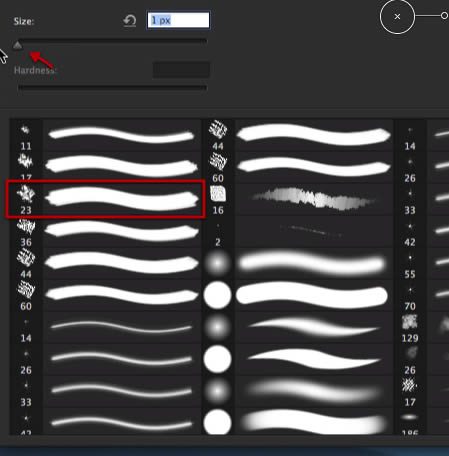
Task: Select the soft round brush with tapered stroke
Action: [x=297, y=327]
